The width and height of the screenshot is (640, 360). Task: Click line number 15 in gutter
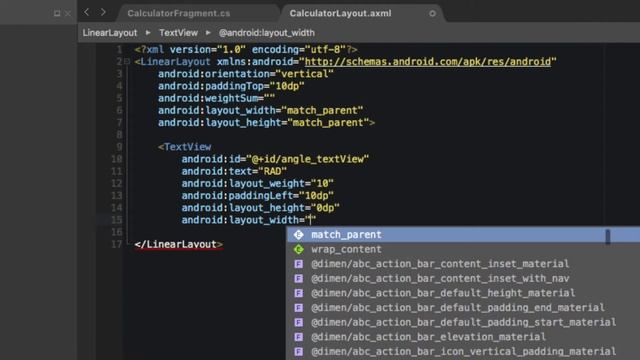click(117, 220)
